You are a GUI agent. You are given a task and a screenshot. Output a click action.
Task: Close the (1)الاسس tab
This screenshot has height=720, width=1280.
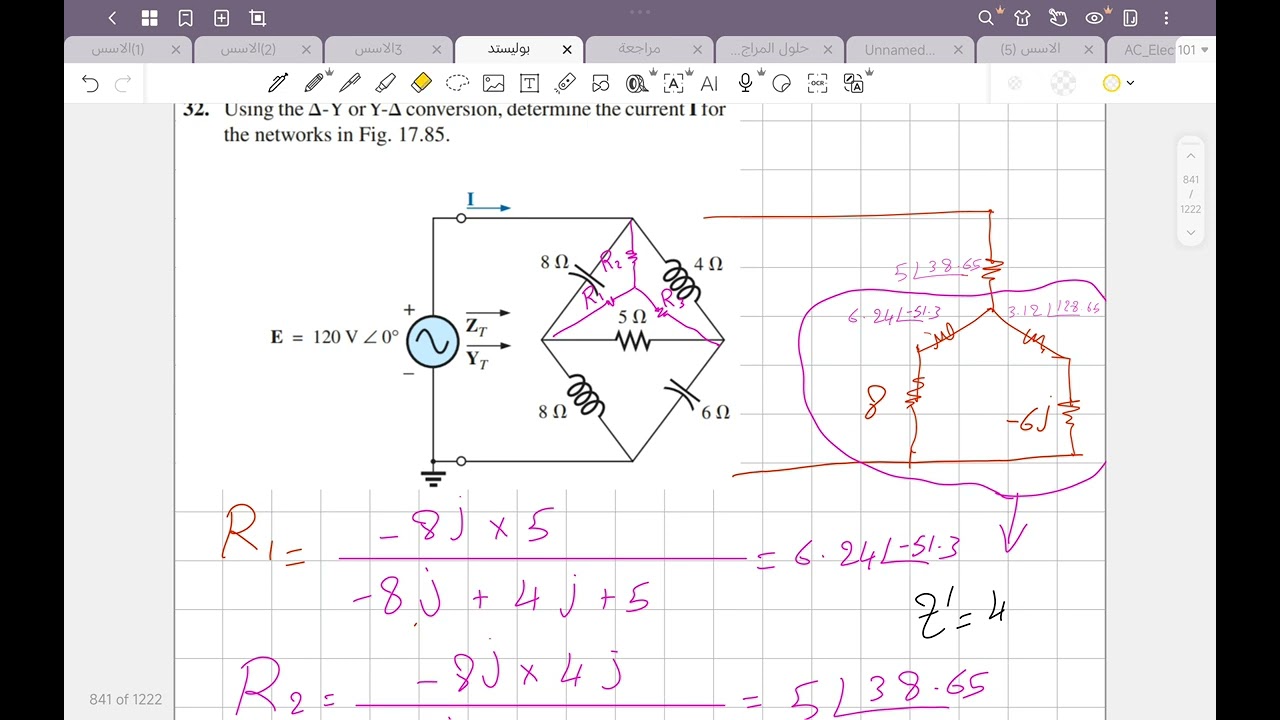coord(176,49)
